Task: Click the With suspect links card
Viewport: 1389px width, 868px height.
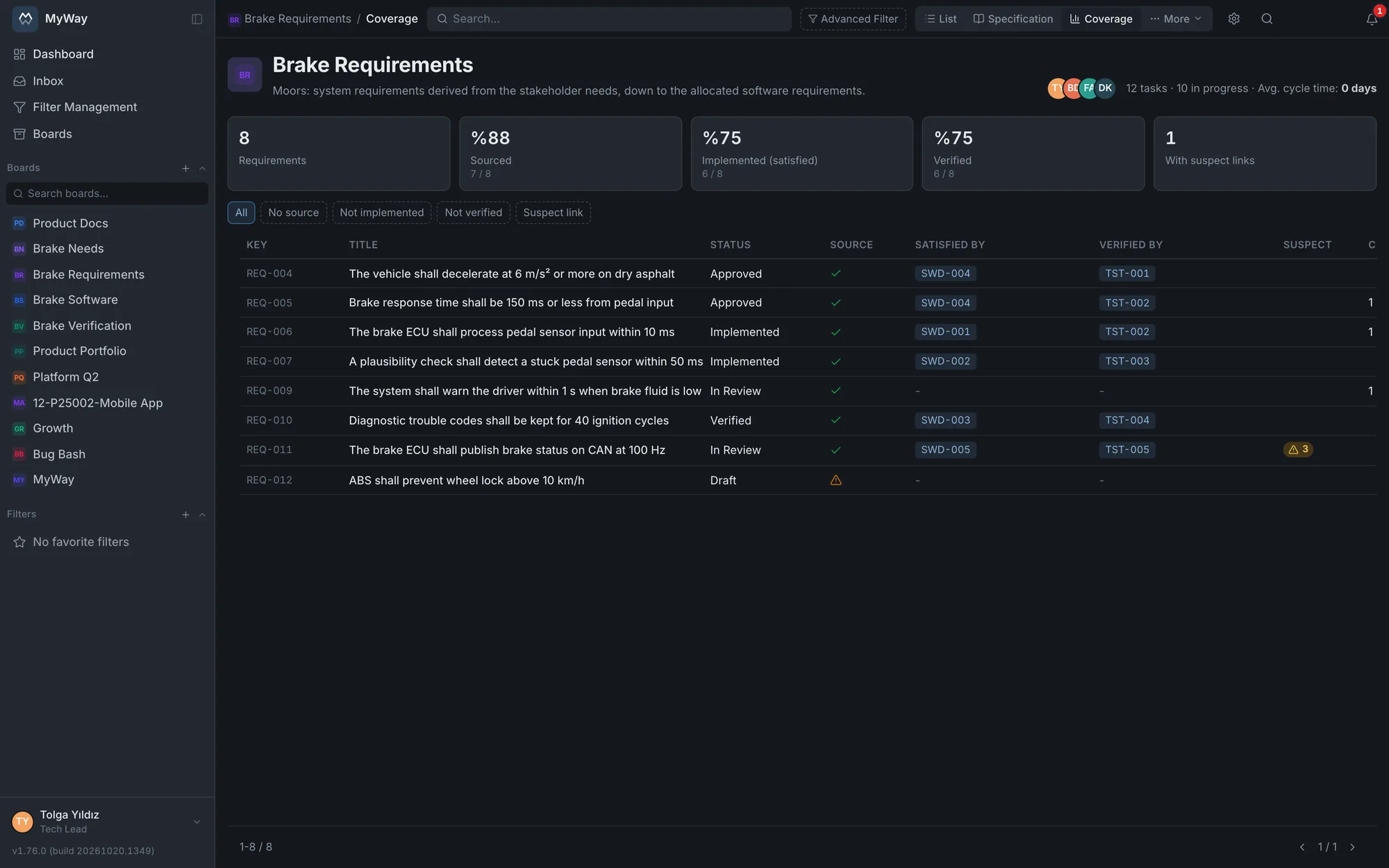Action: coord(1265,153)
